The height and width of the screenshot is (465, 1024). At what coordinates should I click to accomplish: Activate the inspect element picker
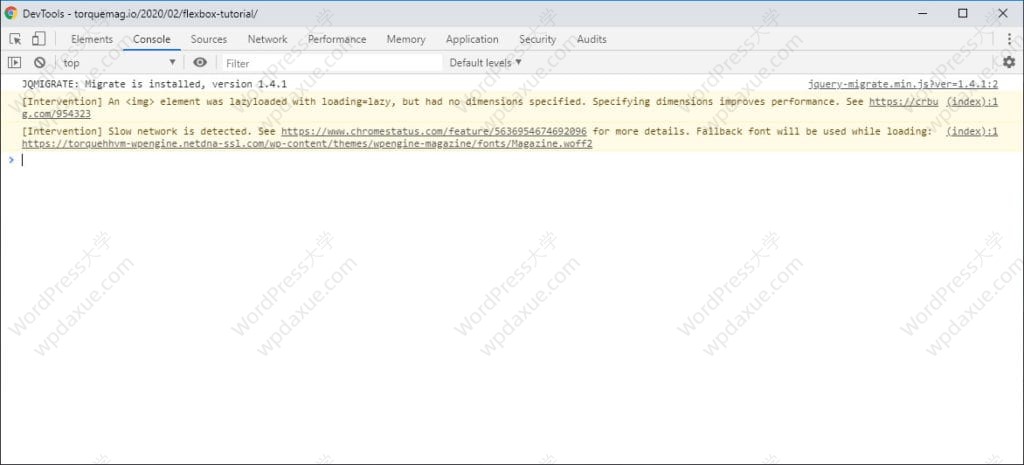(16, 39)
